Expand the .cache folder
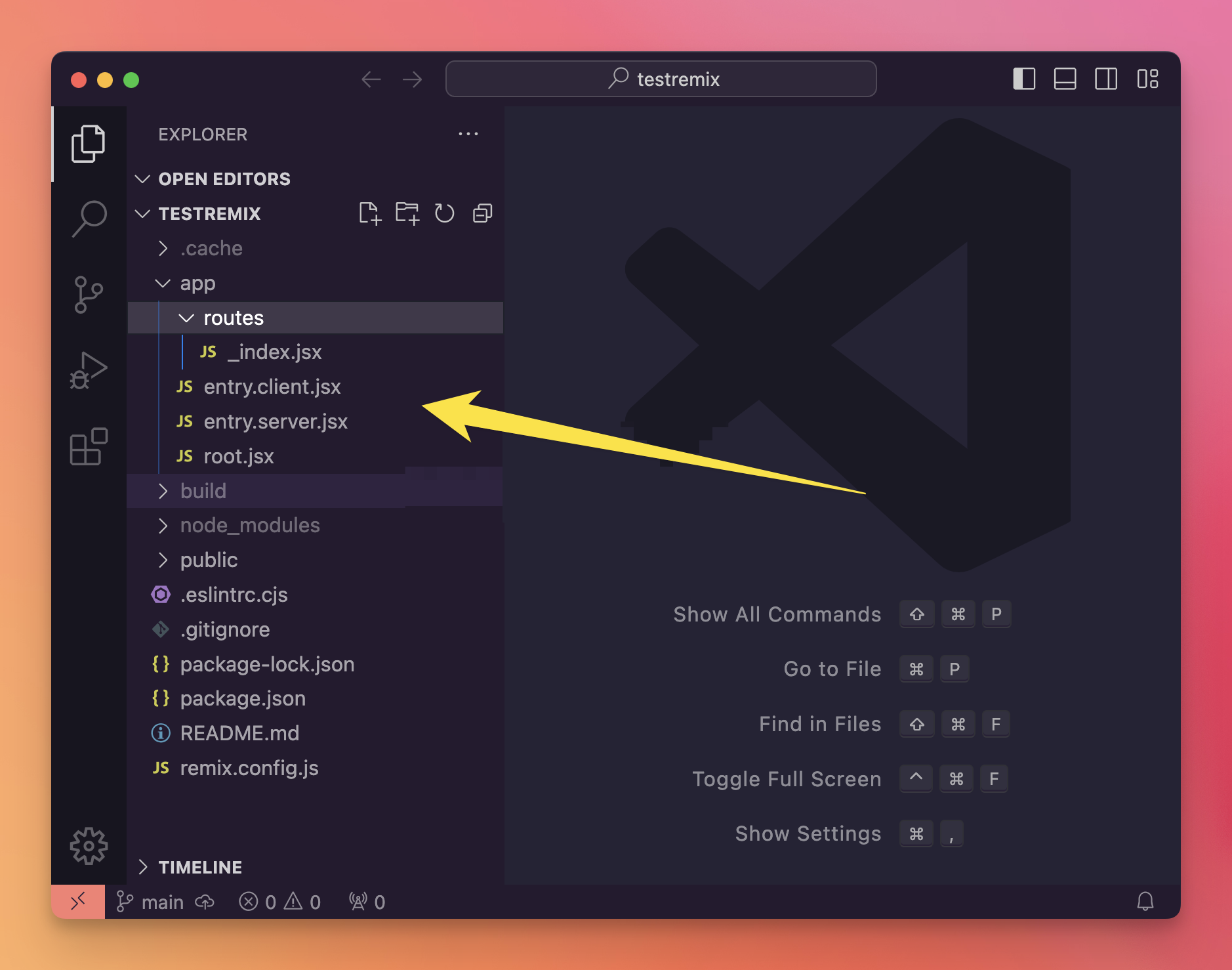The image size is (1232, 970). pos(211,249)
